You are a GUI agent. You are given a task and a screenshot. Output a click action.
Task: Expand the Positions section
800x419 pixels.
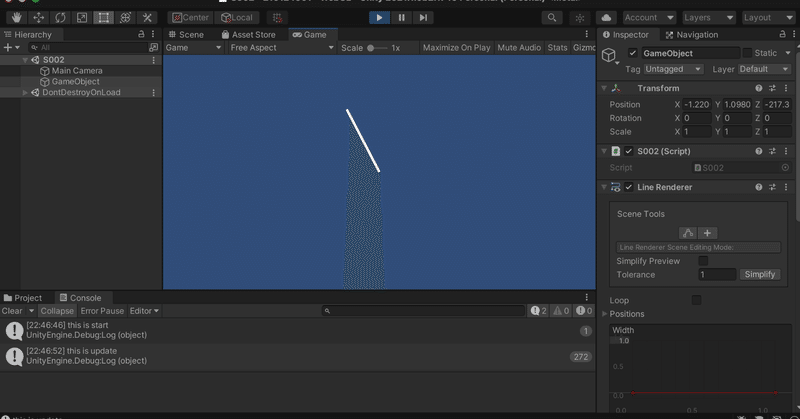pyautogui.click(x=605, y=314)
